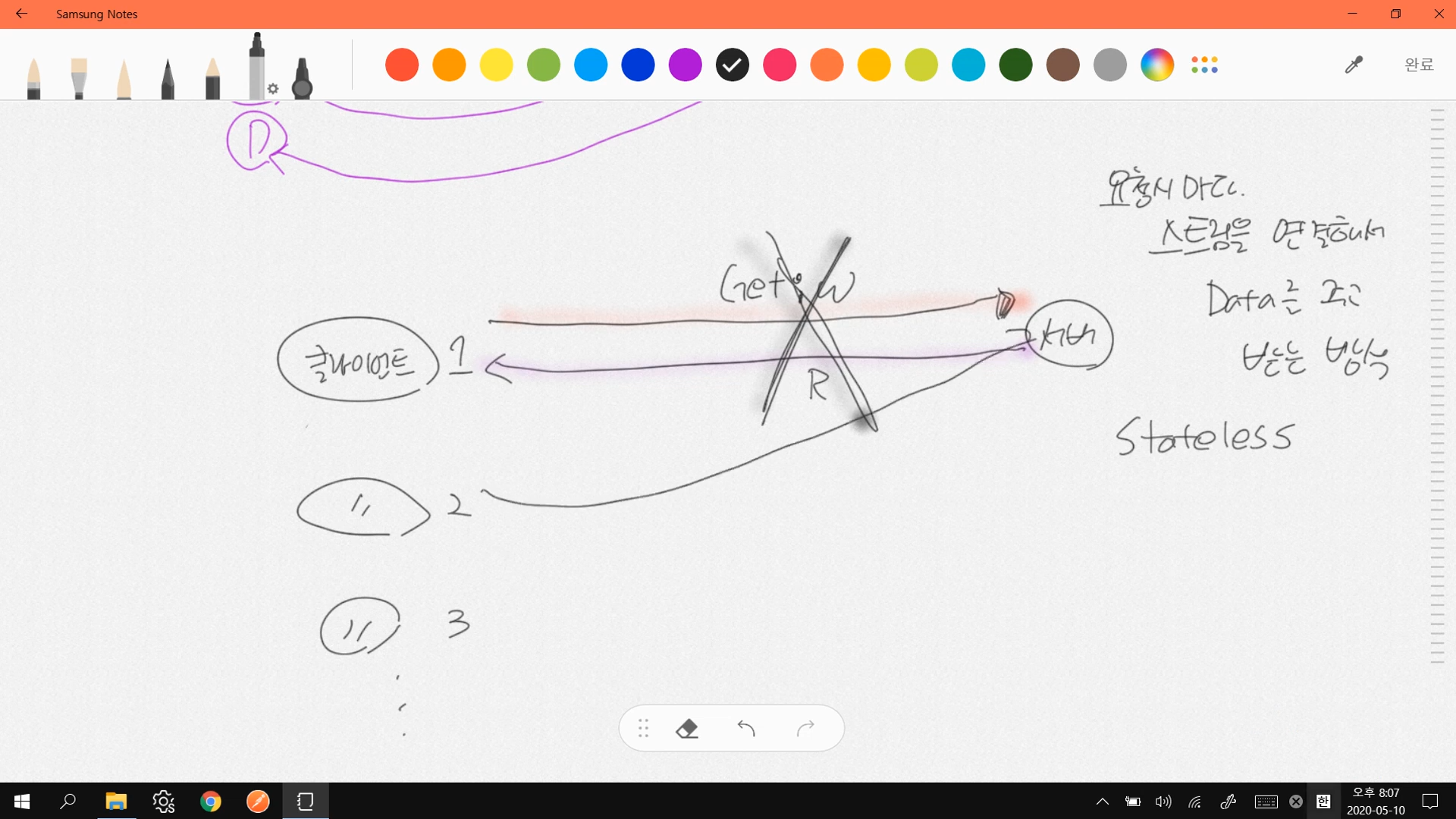
Task: Pick the dark green color swatch
Action: 1015,64
